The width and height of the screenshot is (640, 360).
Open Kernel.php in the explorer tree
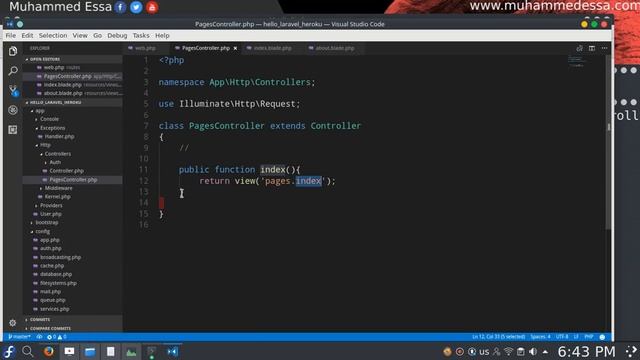57,196
